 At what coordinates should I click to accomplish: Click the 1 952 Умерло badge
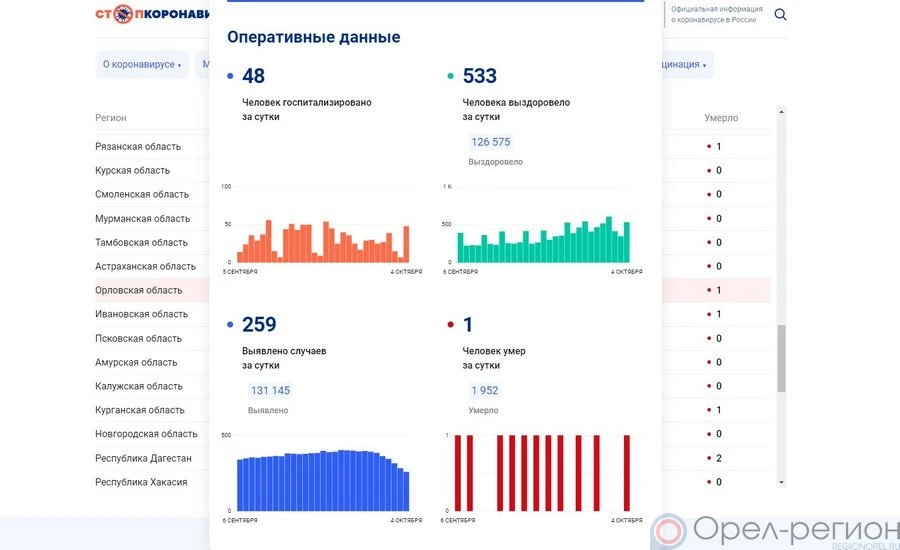coord(485,391)
